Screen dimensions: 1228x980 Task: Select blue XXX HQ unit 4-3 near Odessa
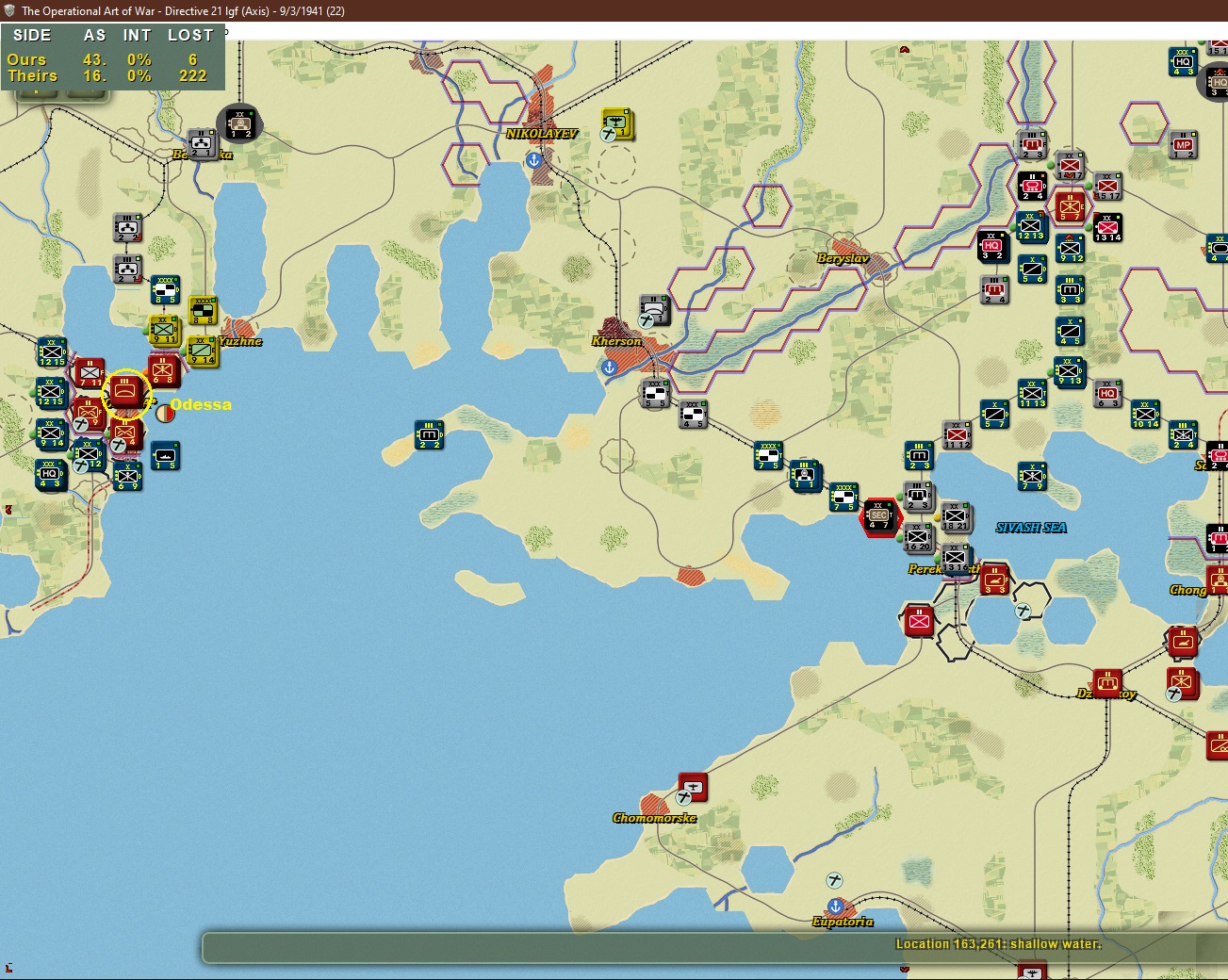[50, 474]
